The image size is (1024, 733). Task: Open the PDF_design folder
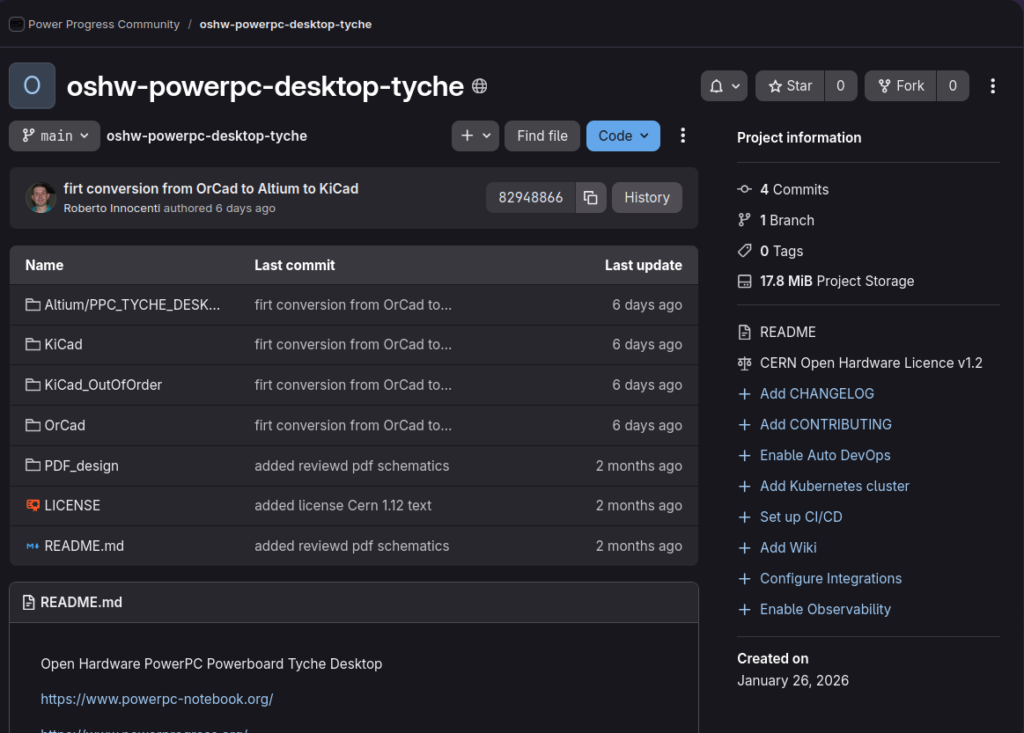click(x=82, y=466)
